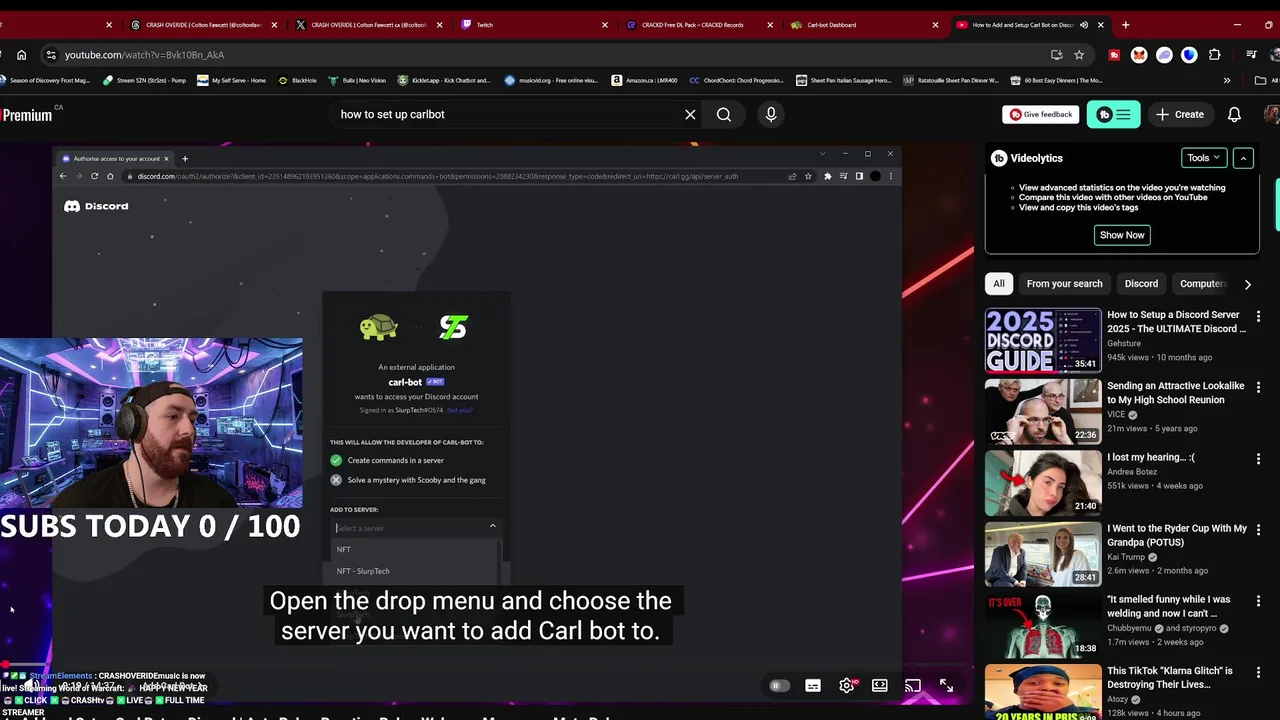The image size is (1280, 720).
Task: Open options for Ryder Cup video
Action: (1258, 530)
